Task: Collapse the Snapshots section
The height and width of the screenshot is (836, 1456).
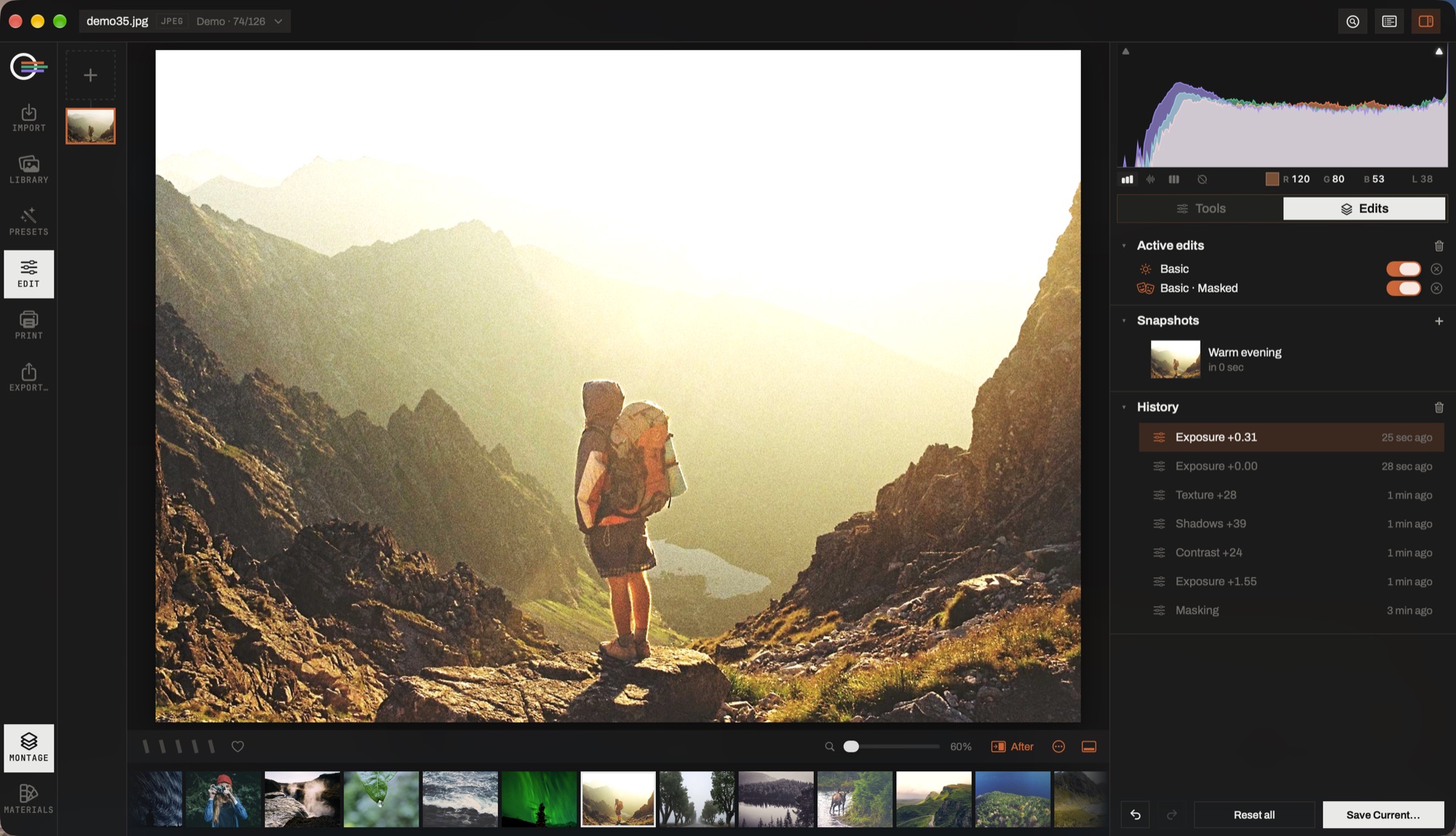Action: tap(1124, 321)
